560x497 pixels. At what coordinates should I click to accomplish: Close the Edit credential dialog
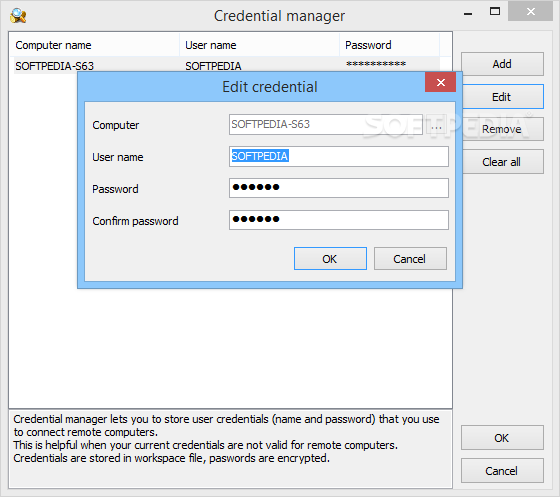click(440, 82)
